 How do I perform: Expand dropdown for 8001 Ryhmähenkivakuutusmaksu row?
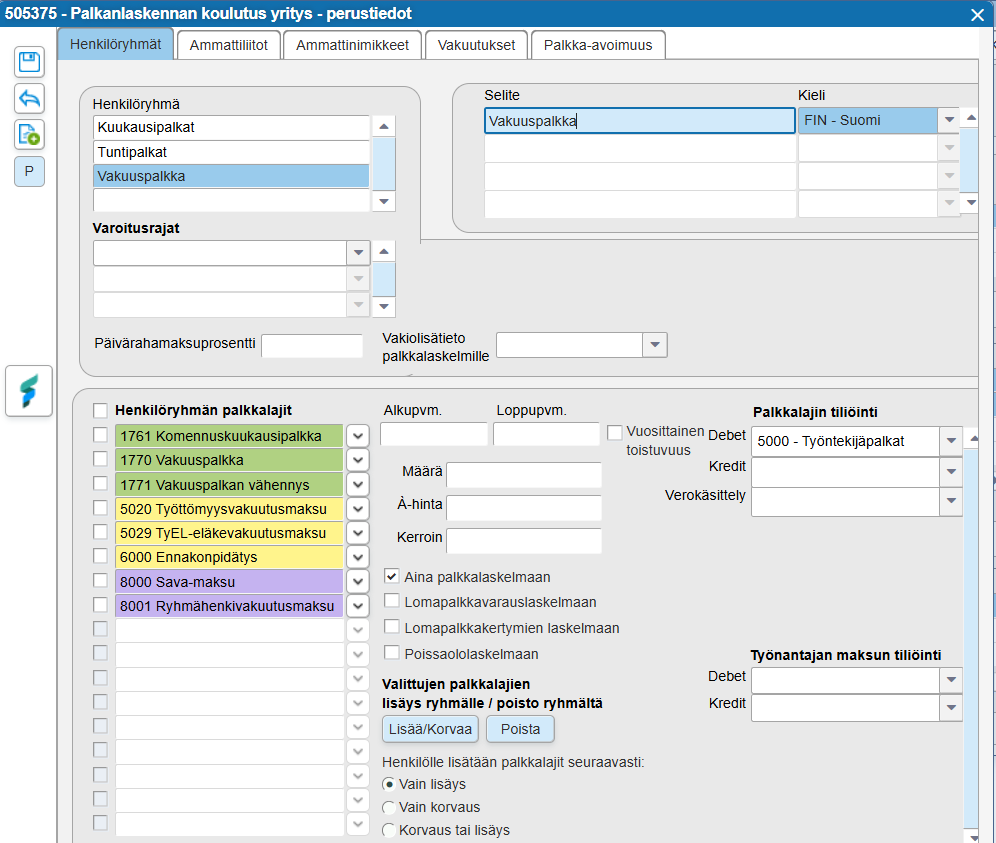(358, 605)
